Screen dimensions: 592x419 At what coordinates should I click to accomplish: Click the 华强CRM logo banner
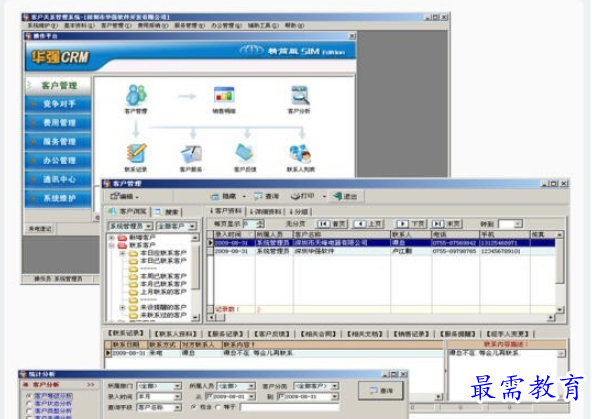tap(60, 57)
